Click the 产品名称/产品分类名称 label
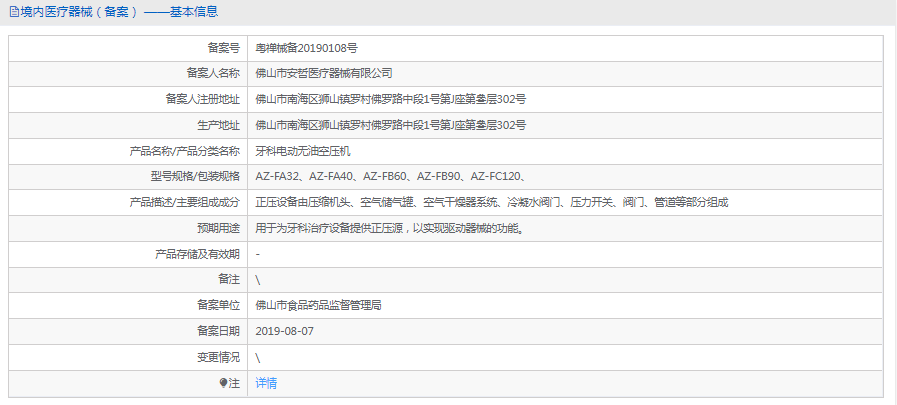The width and height of the screenshot is (897, 405). tap(185, 151)
